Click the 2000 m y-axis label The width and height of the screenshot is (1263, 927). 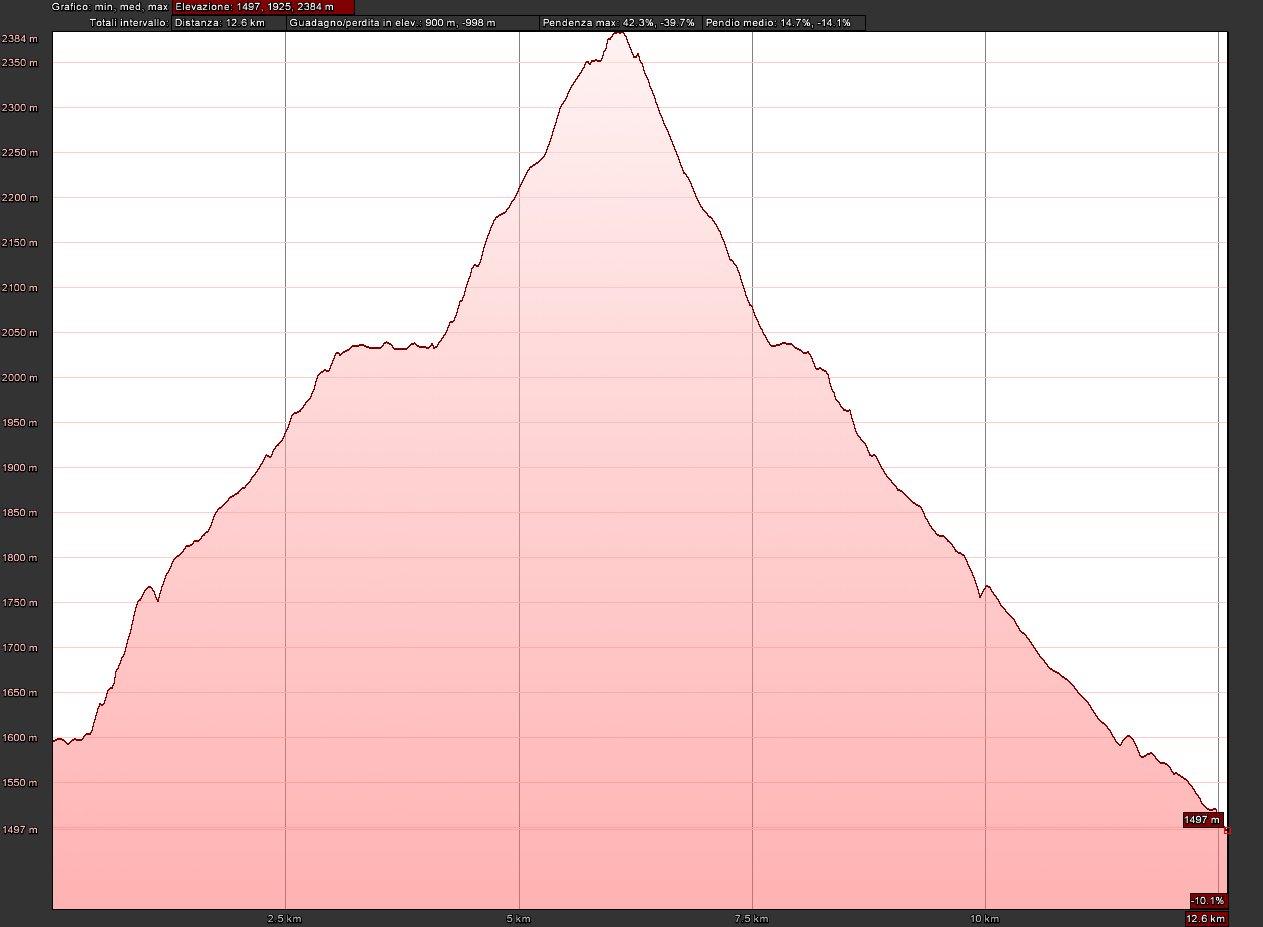[20, 378]
